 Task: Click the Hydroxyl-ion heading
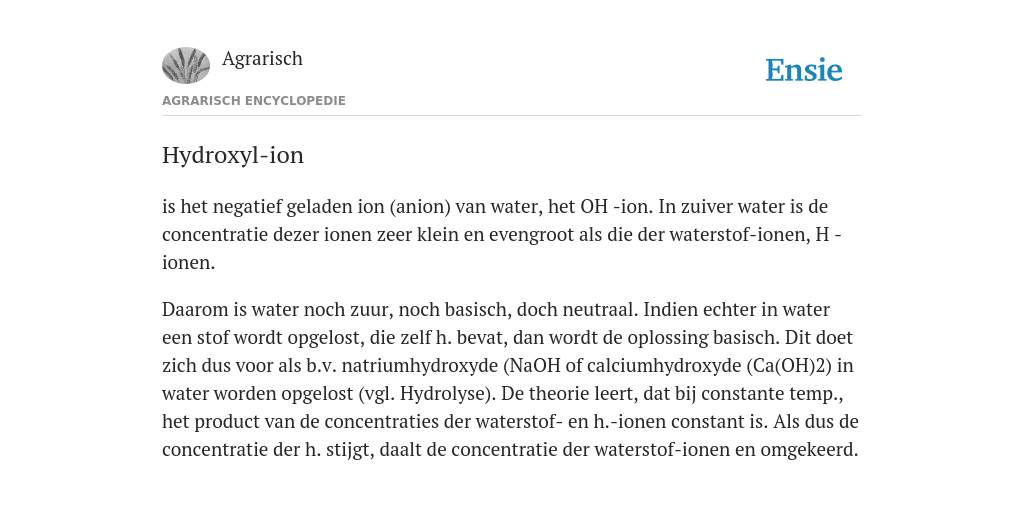[x=233, y=155]
